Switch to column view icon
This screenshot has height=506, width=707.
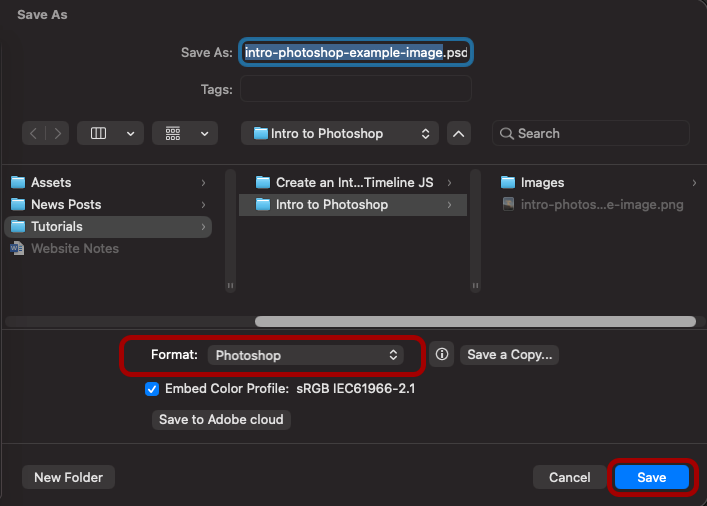[x=99, y=133]
